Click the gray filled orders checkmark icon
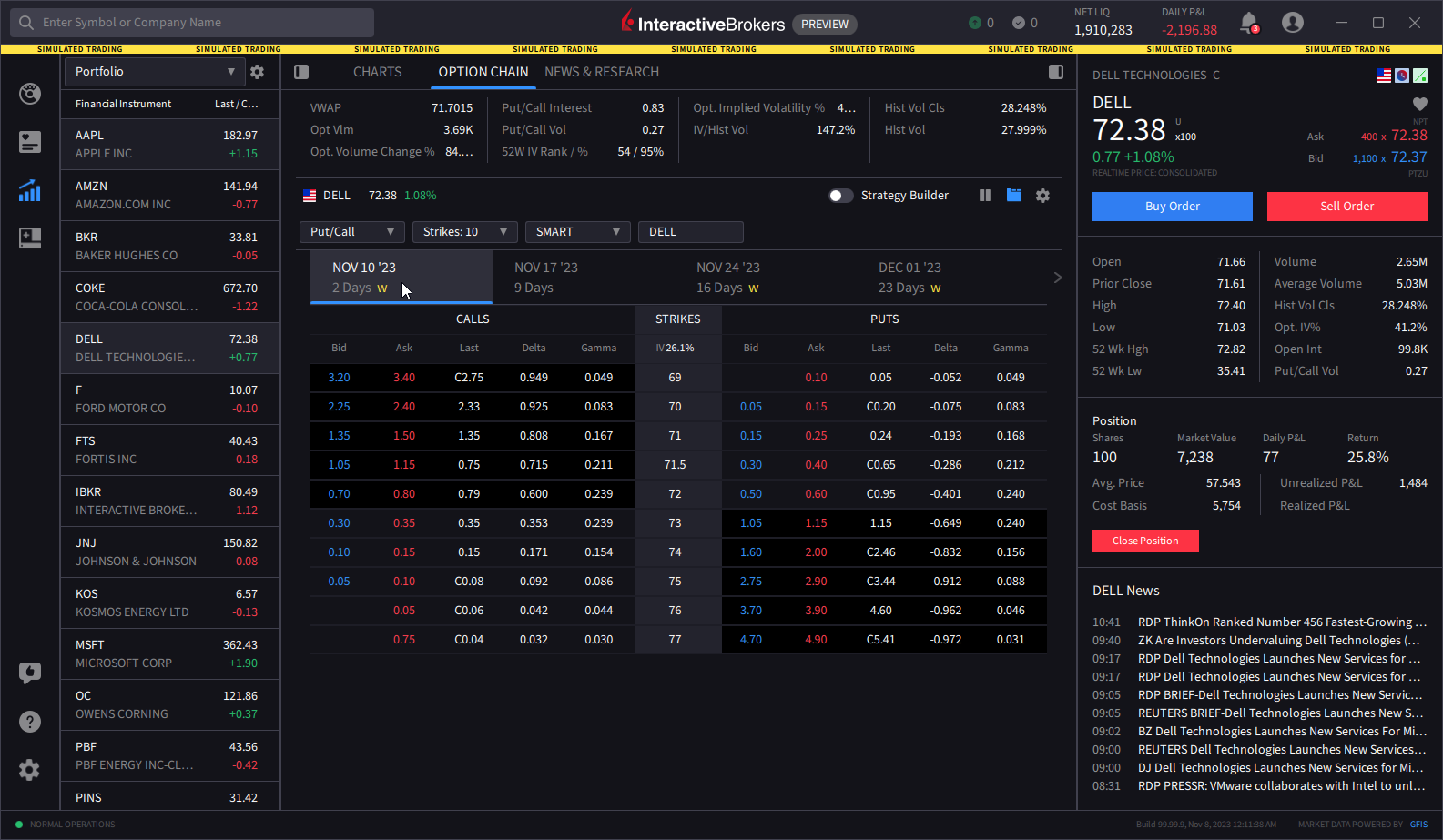The image size is (1443, 840). pyautogui.click(x=1019, y=23)
